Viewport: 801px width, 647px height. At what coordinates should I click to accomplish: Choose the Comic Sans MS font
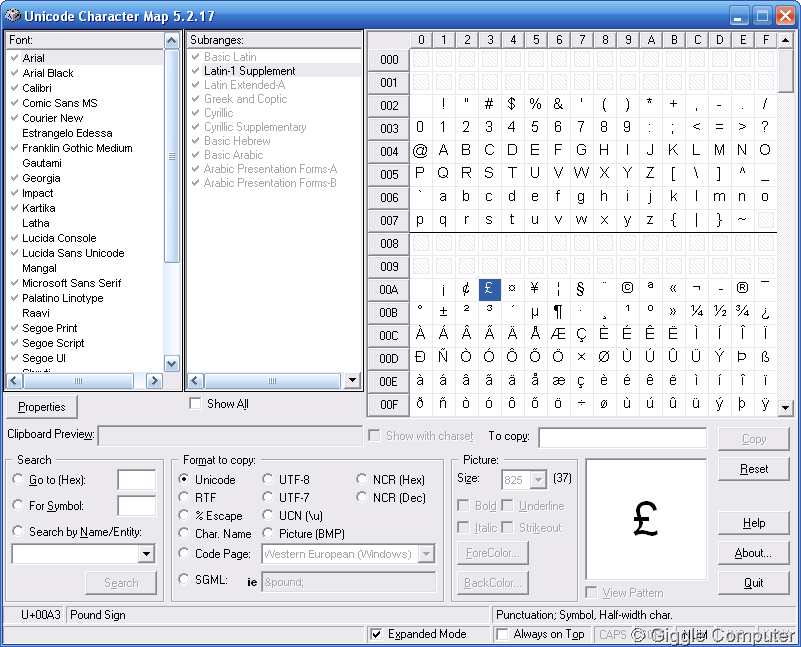coord(60,103)
